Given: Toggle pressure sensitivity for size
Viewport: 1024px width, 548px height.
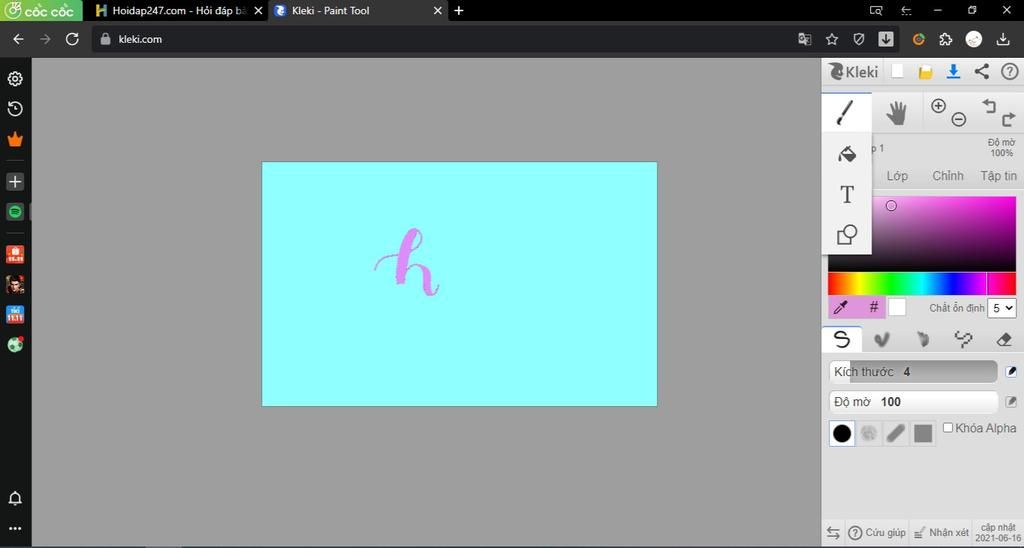Looking at the screenshot, I should coord(1011,372).
